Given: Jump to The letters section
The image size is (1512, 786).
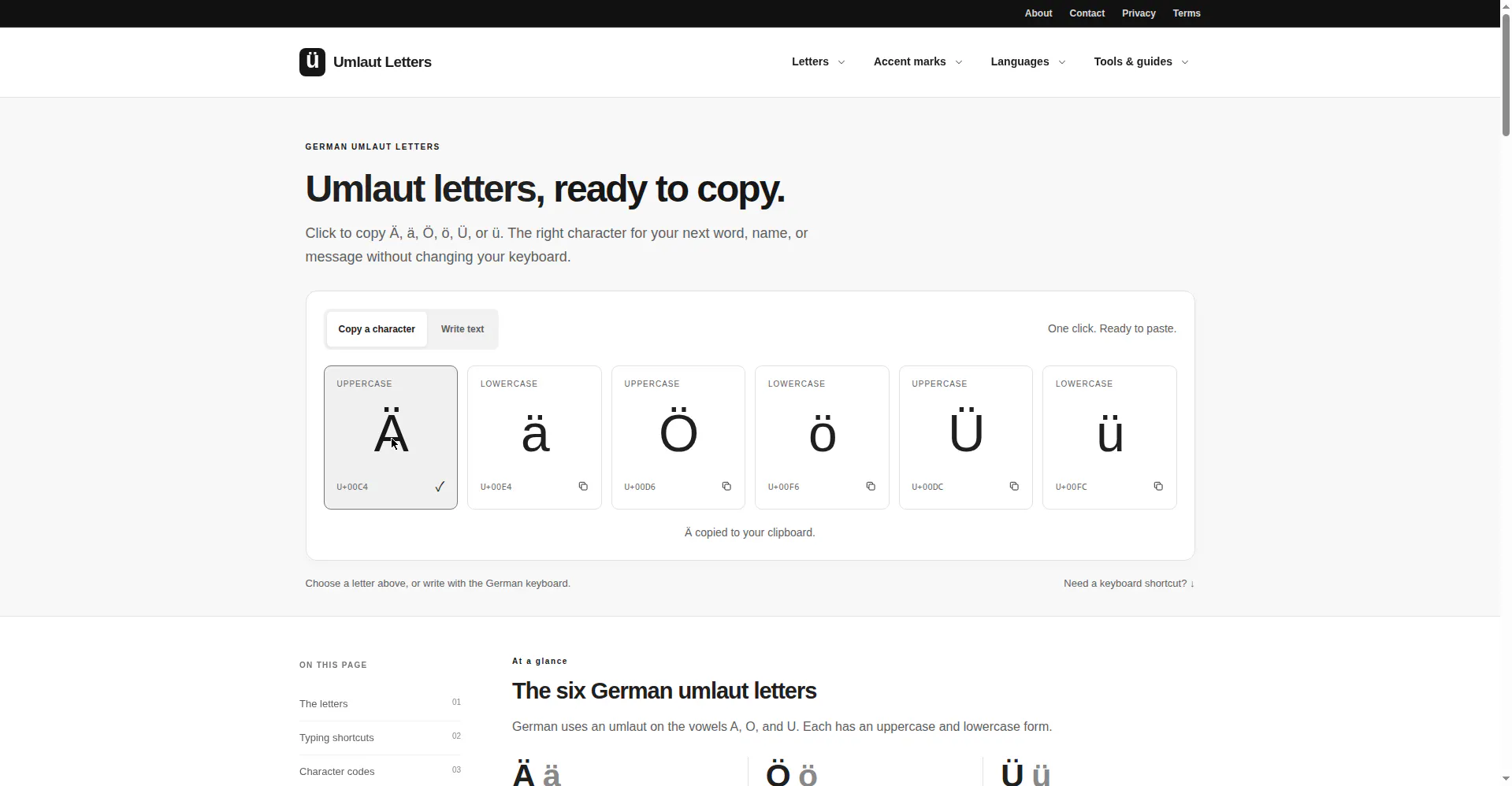Looking at the screenshot, I should pos(380,703).
